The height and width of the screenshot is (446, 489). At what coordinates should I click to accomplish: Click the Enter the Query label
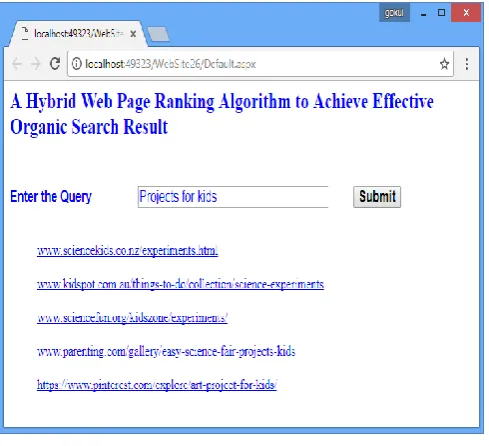[51, 196]
